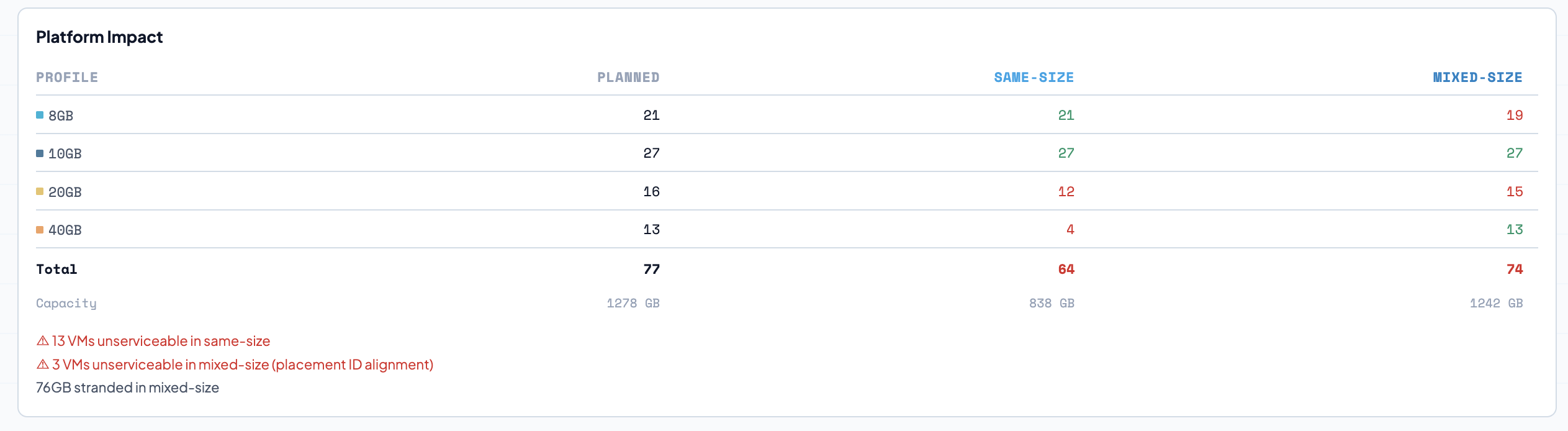1568x431 pixels.
Task: Click the 40GB profile color swatch
Action: [x=40, y=230]
